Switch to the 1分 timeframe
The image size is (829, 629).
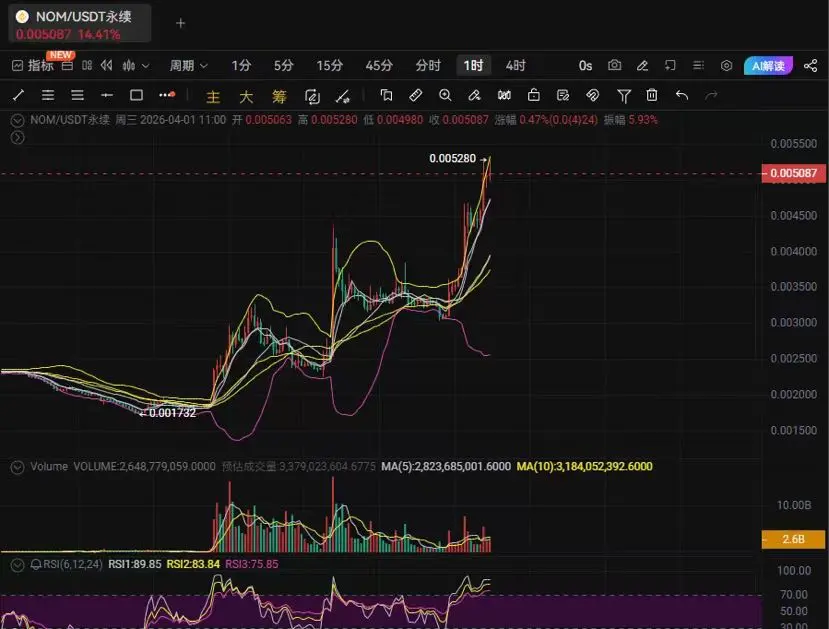click(241, 66)
